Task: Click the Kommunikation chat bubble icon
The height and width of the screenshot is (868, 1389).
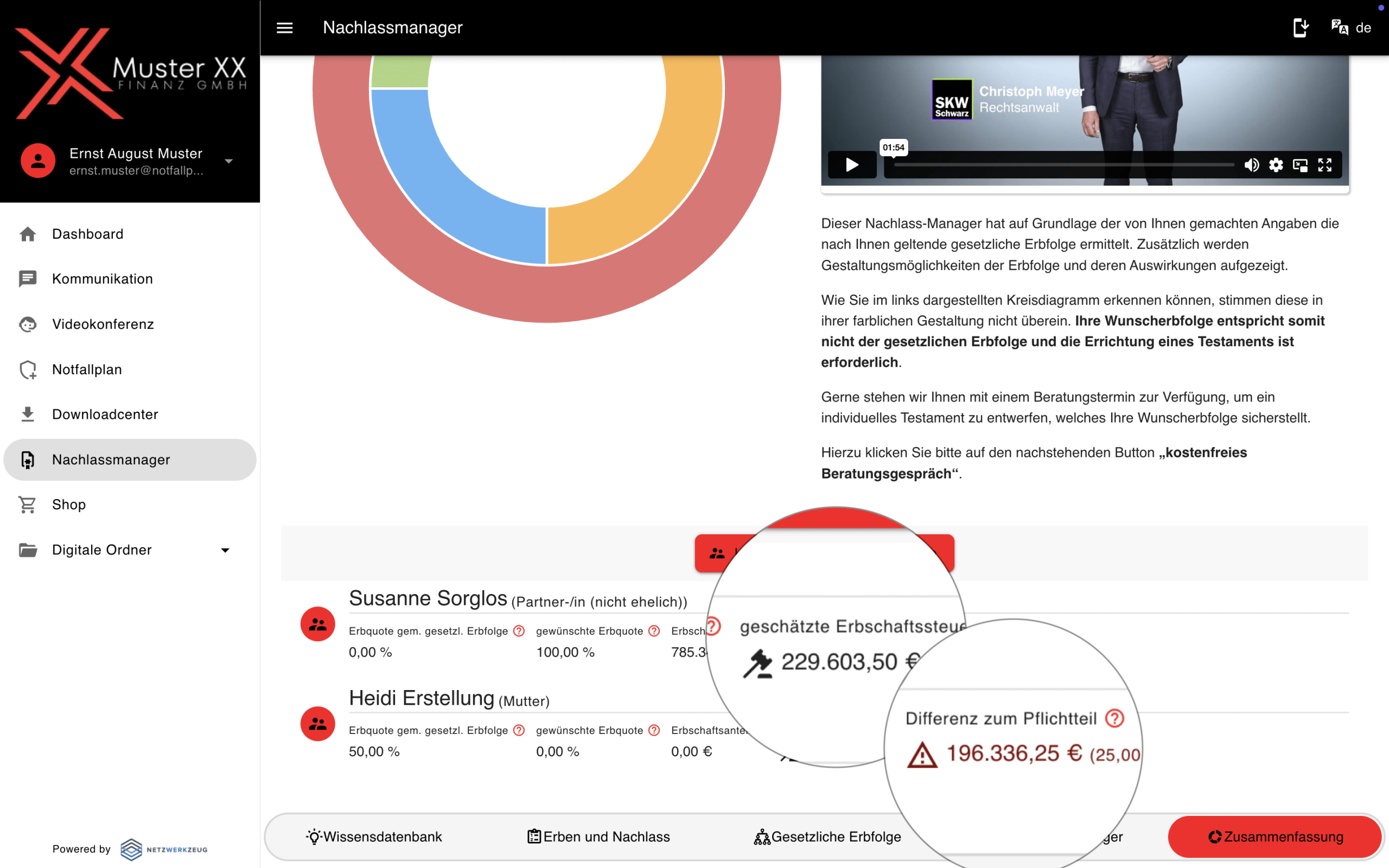Action: 28,279
